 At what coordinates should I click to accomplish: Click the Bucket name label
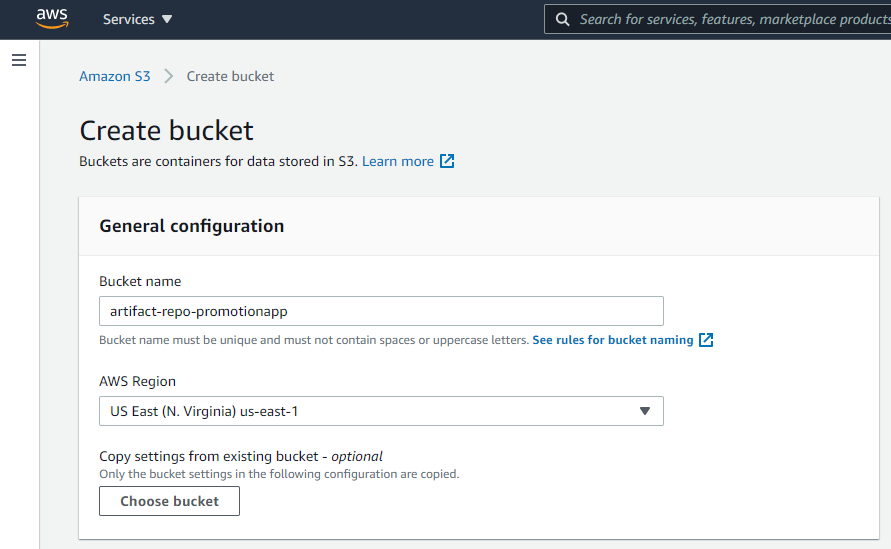[x=140, y=281]
